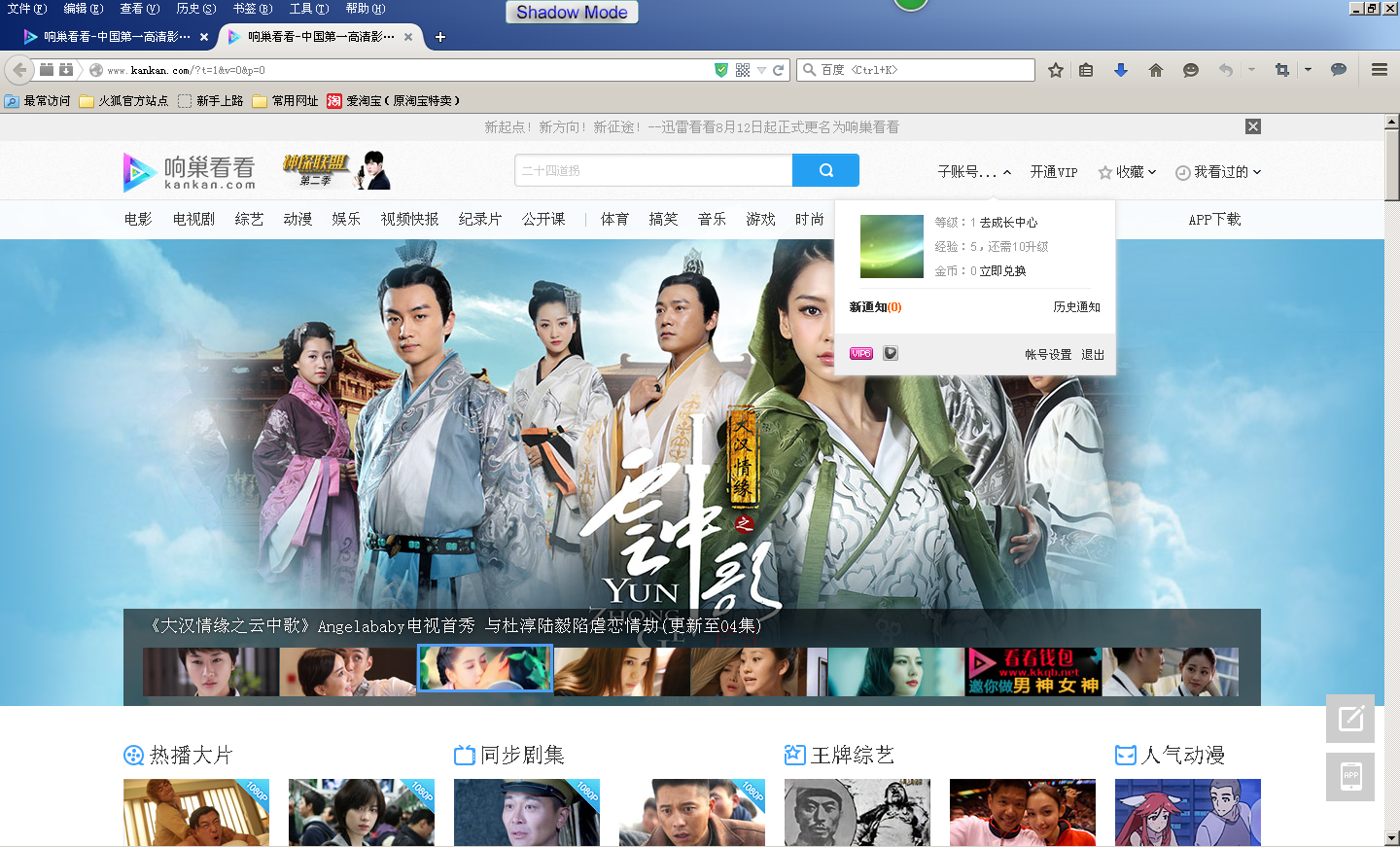The height and width of the screenshot is (847, 1400).
Task: Focus the Kankan search input field
Action: [653, 170]
